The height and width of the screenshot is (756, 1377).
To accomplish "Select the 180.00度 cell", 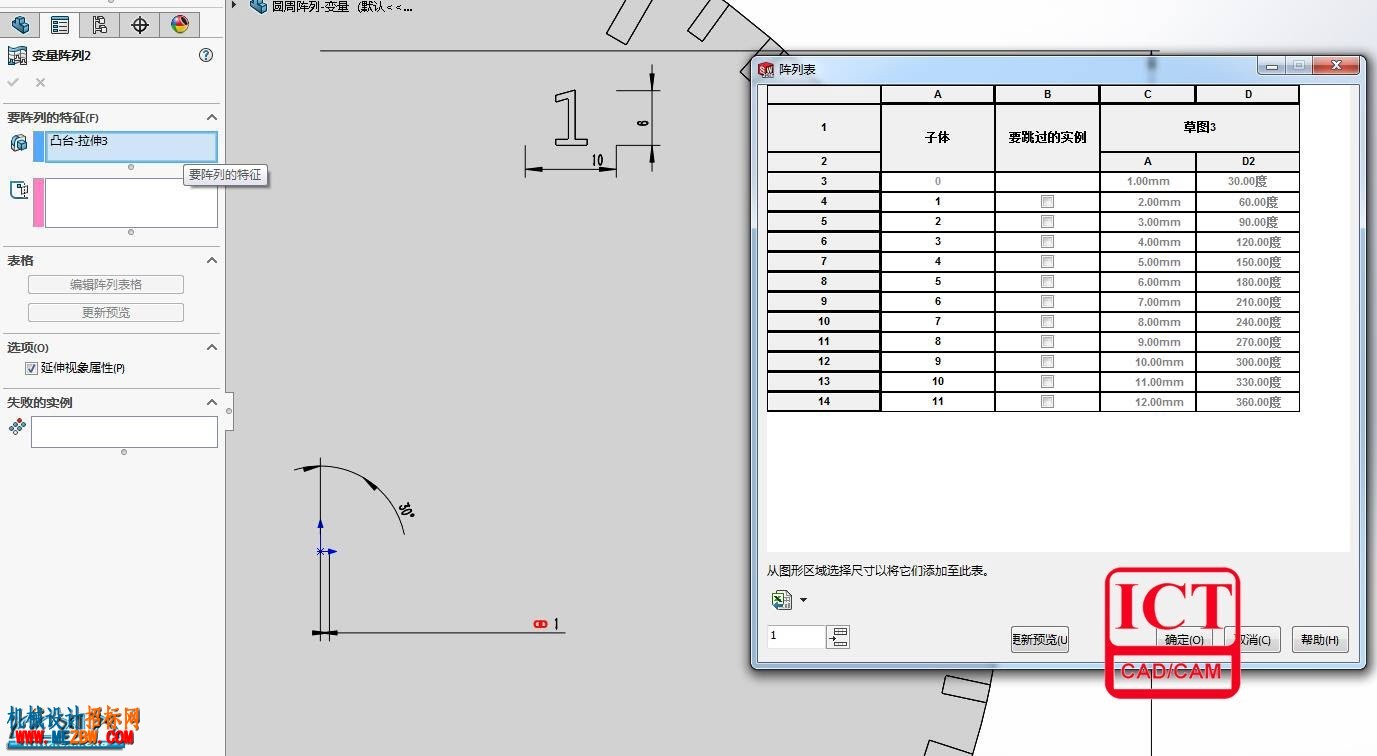I will click(1248, 282).
